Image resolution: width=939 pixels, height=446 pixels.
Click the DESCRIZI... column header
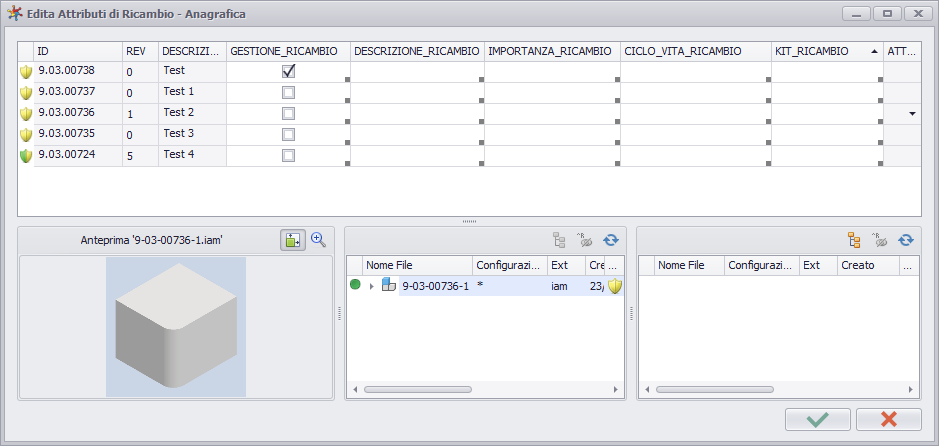(192, 51)
